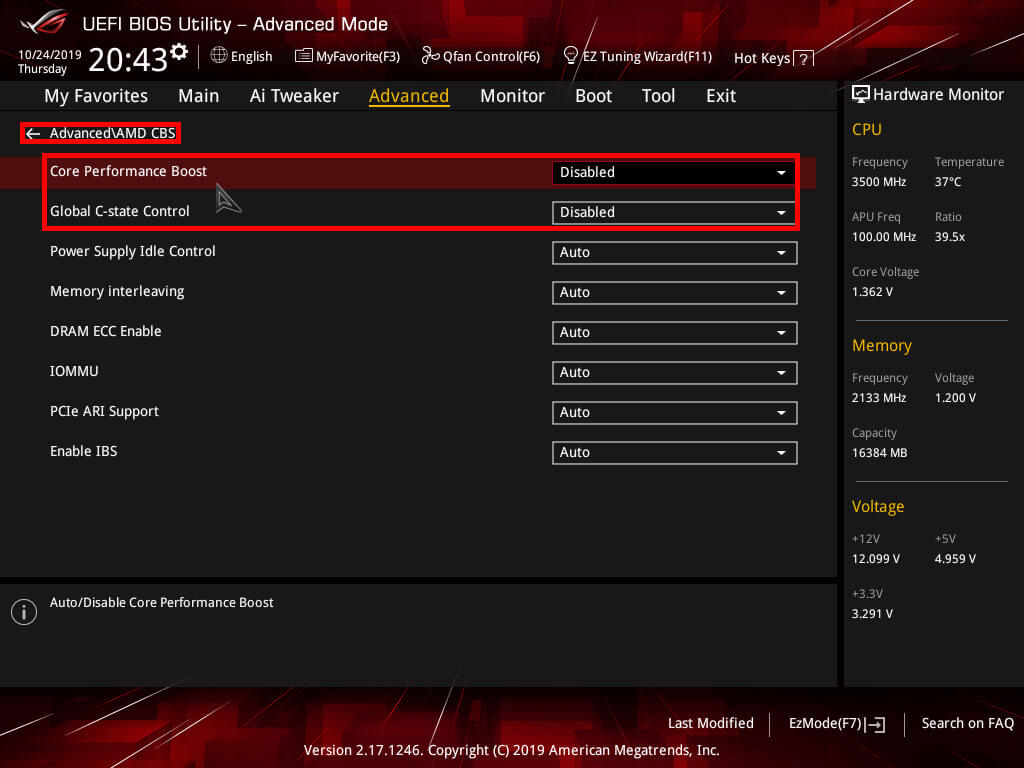Select the Exit tab

721,96
